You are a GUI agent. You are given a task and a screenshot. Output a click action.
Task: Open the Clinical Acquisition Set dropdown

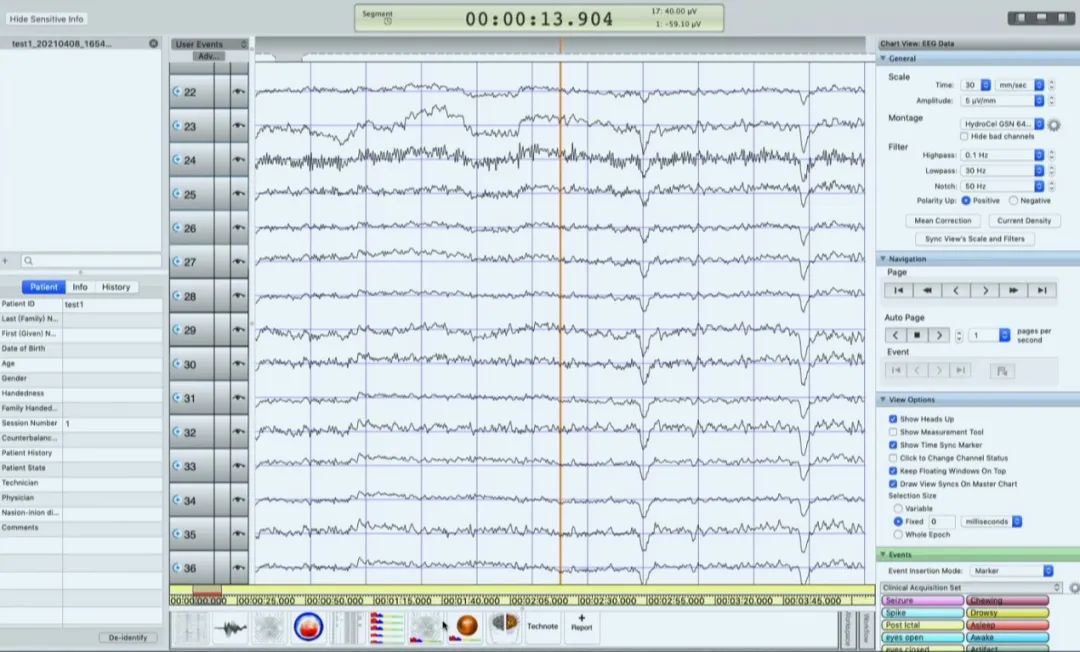(971, 588)
